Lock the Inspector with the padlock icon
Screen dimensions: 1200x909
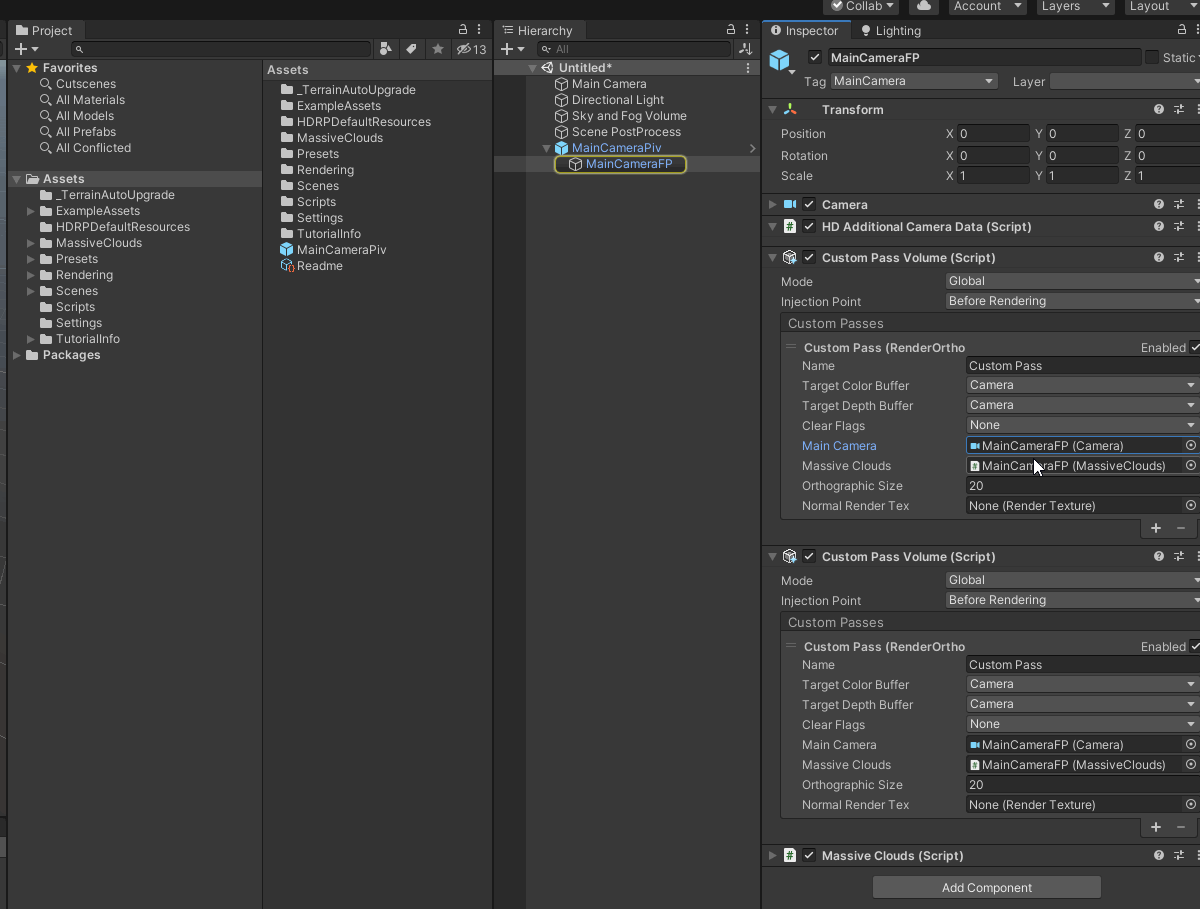coord(1183,30)
